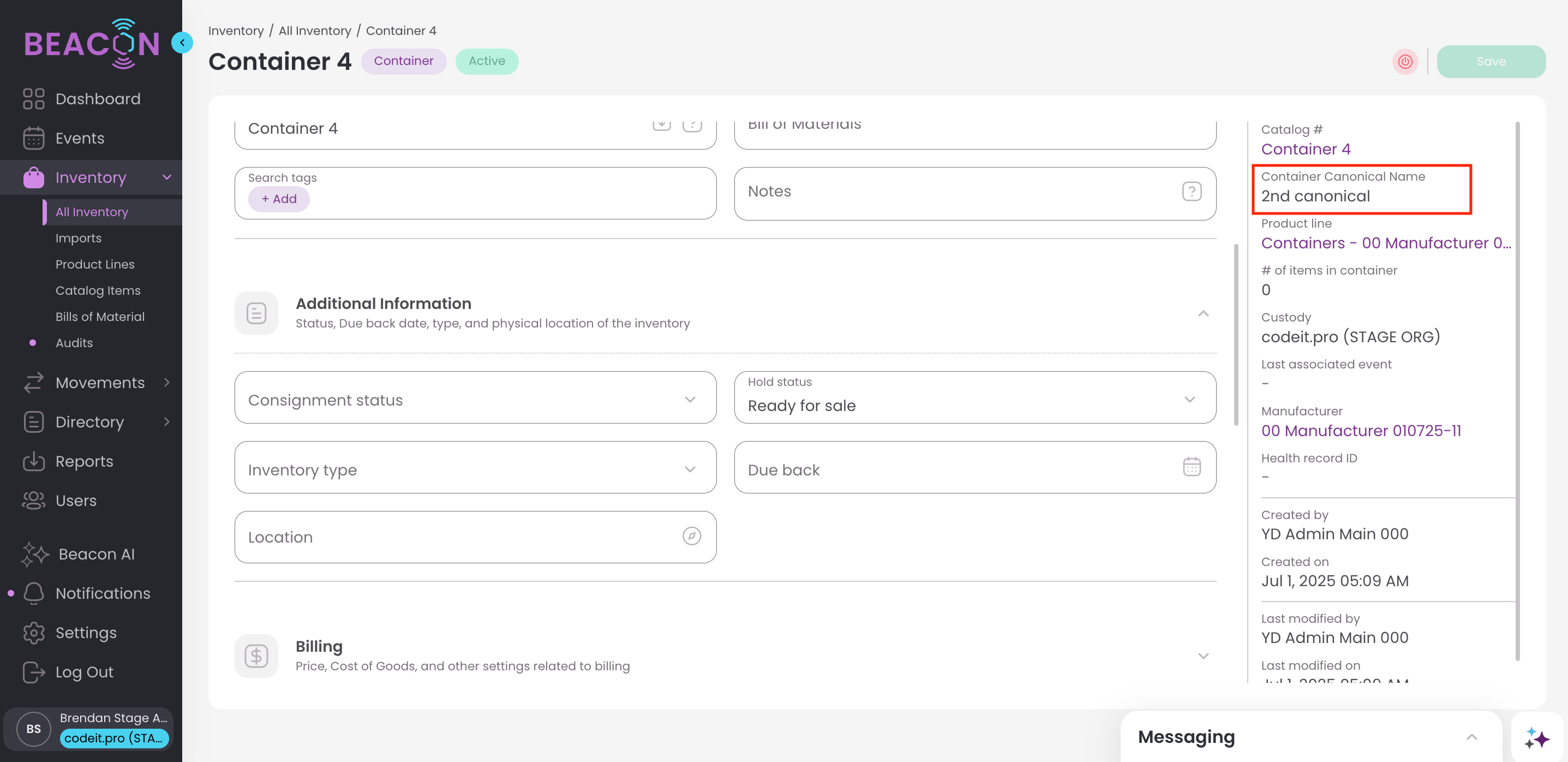
Task: Click the Reports download icon in sidebar
Action: point(34,462)
